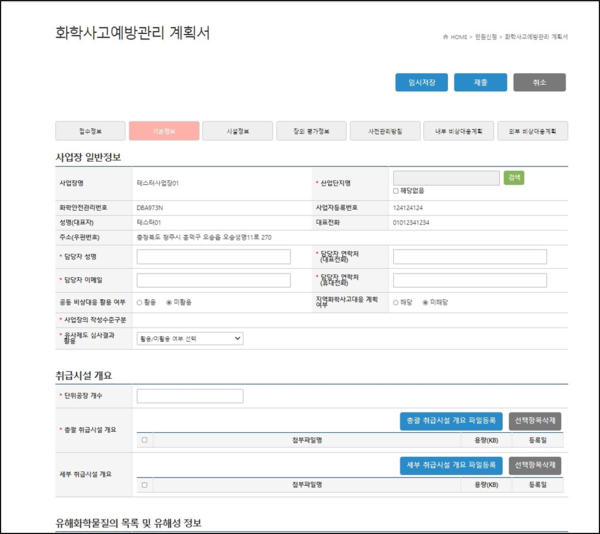Screen dimensions: 600x534
Task: Choose 해당 radio for 지역화학사고대응 계획
Action: [396, 303]
